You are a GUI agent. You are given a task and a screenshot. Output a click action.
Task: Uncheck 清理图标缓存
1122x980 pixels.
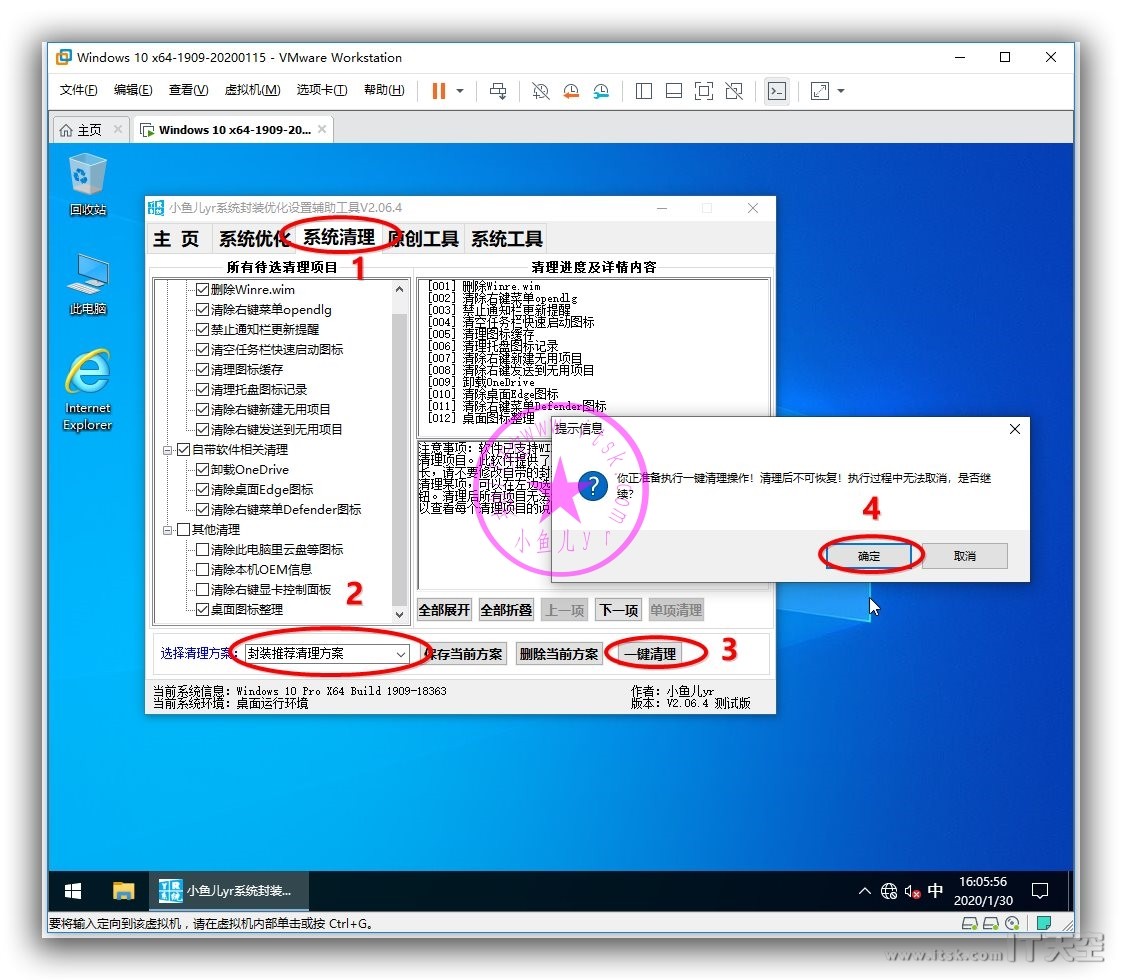click(203, 370)
